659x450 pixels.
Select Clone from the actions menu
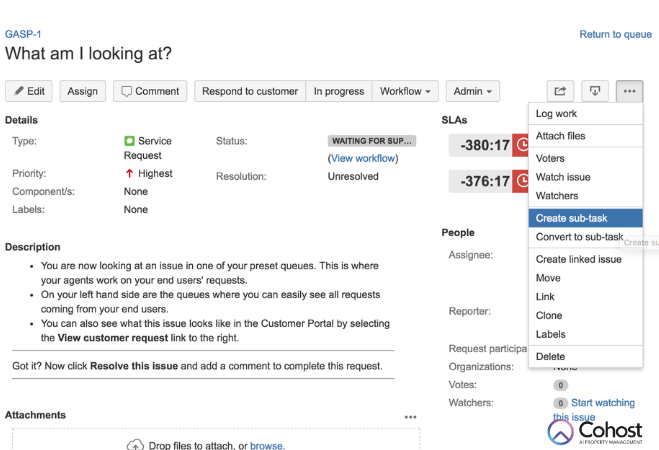(585, 316)
